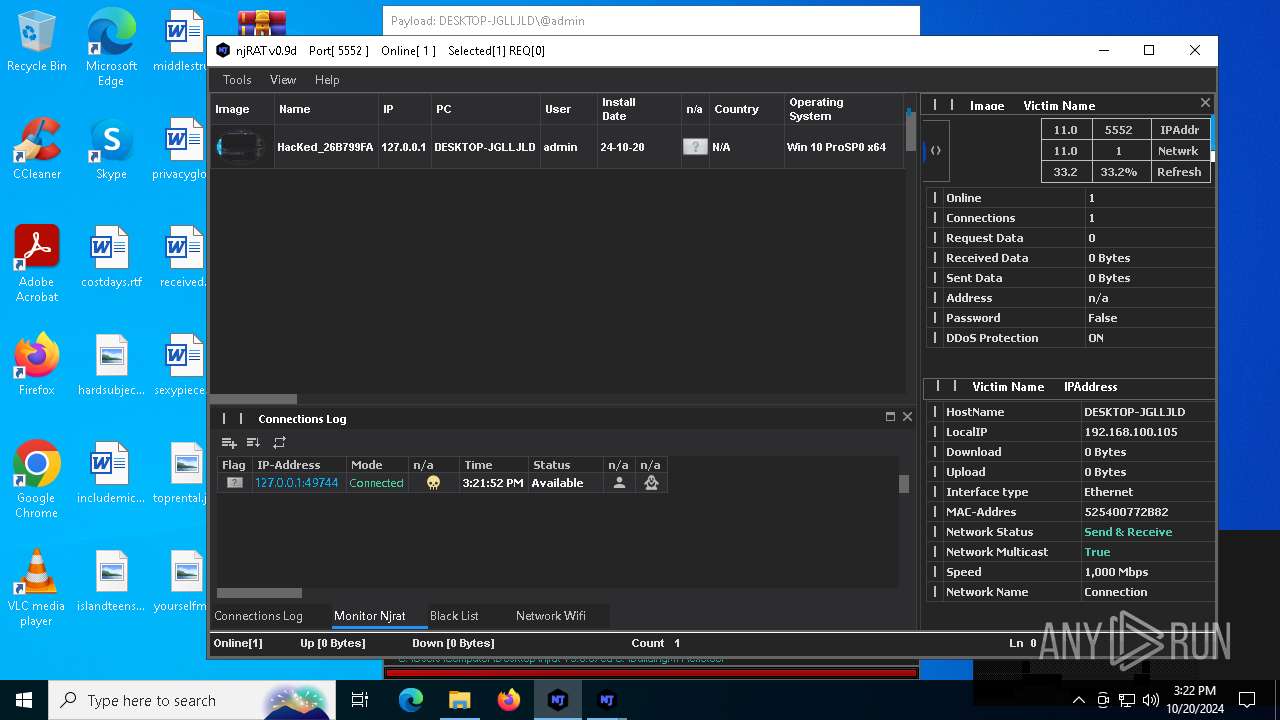Viewport: 1280px width, 720px height.
Task: Open the CCleaner desktop shortcut
Action: 36,150
